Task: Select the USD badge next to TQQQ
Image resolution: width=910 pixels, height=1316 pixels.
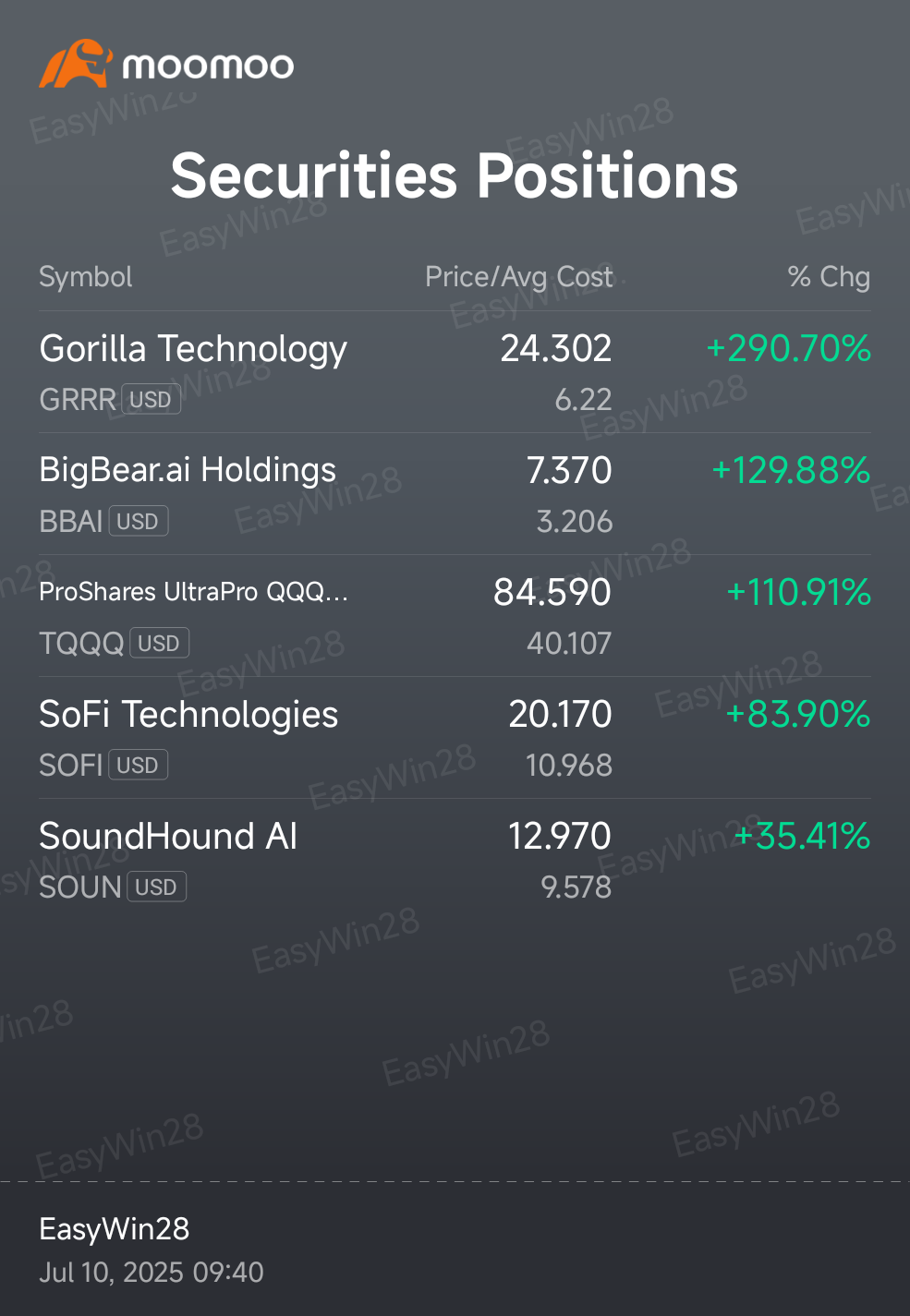Action: click(159, 644)
